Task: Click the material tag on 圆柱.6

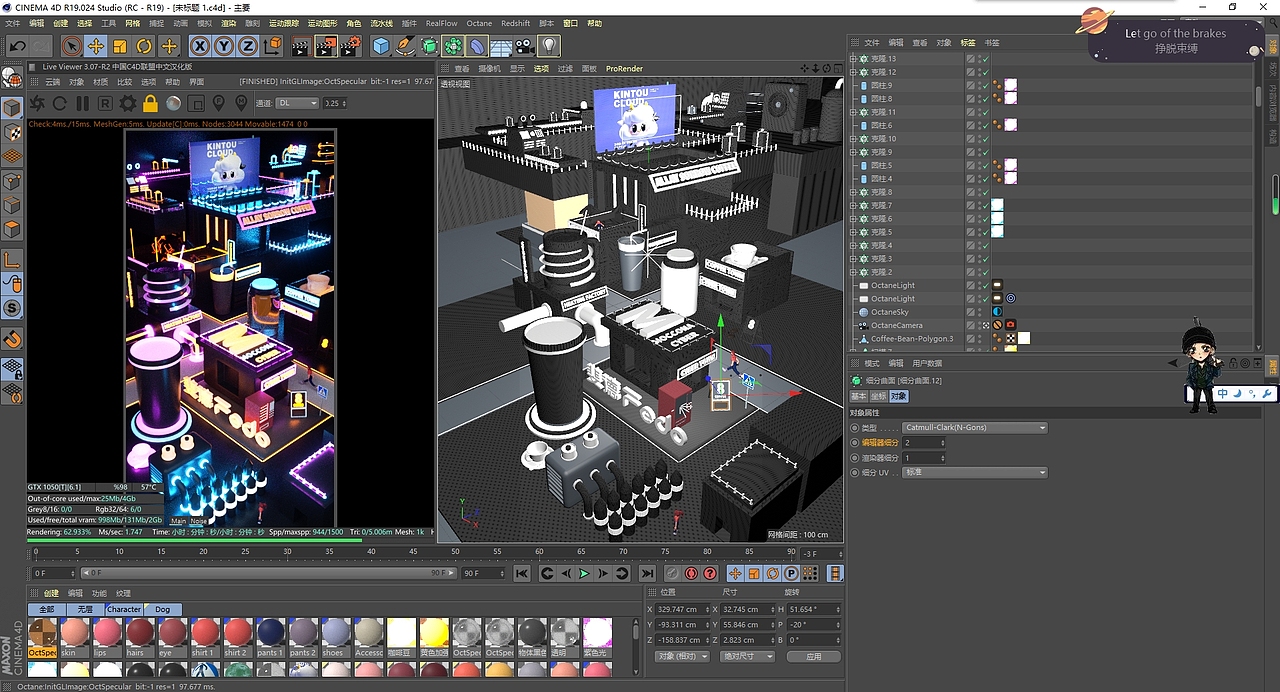Action: 1011,125
